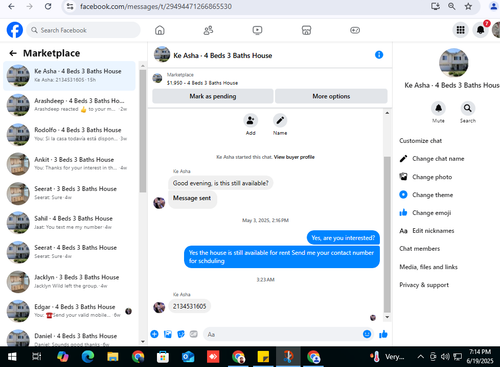
Task: Attach a photo with the image icon
Action: [x=168, y=334]
